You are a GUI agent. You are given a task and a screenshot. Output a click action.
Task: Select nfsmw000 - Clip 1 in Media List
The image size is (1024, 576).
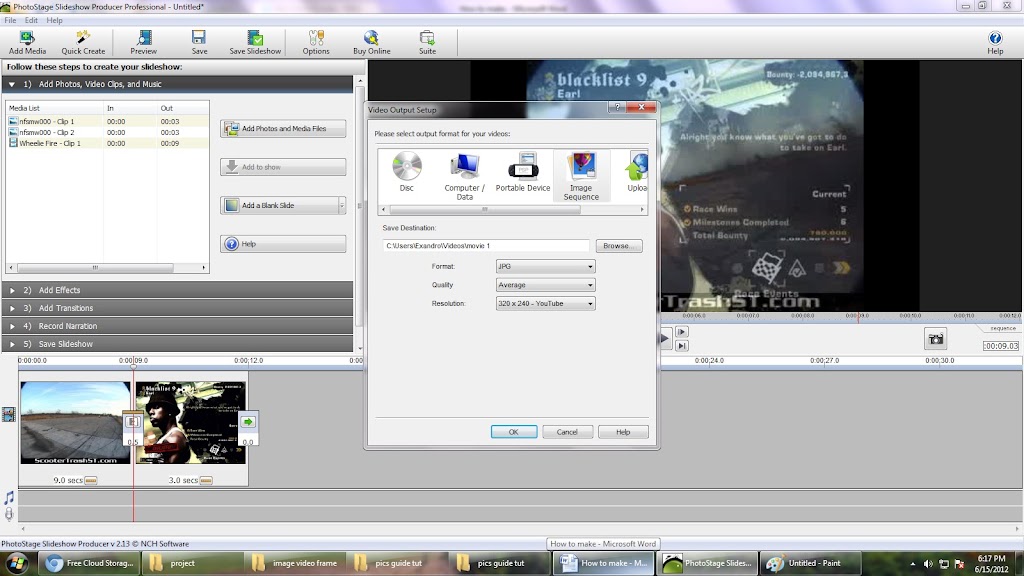click(x=108, y=121)
